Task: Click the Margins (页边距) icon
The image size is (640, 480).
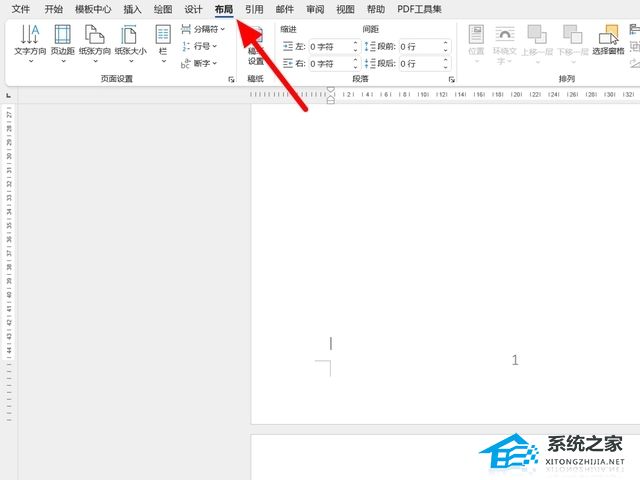Action: [62, 41]
